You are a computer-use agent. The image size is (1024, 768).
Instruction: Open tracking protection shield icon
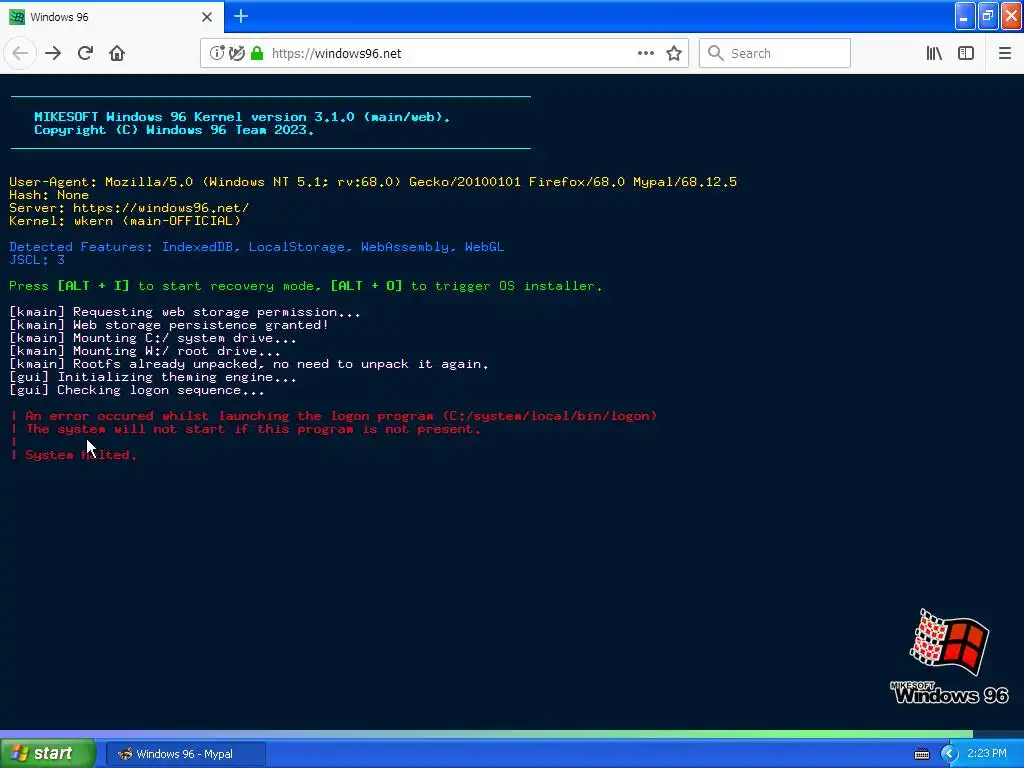coord(237,53)
